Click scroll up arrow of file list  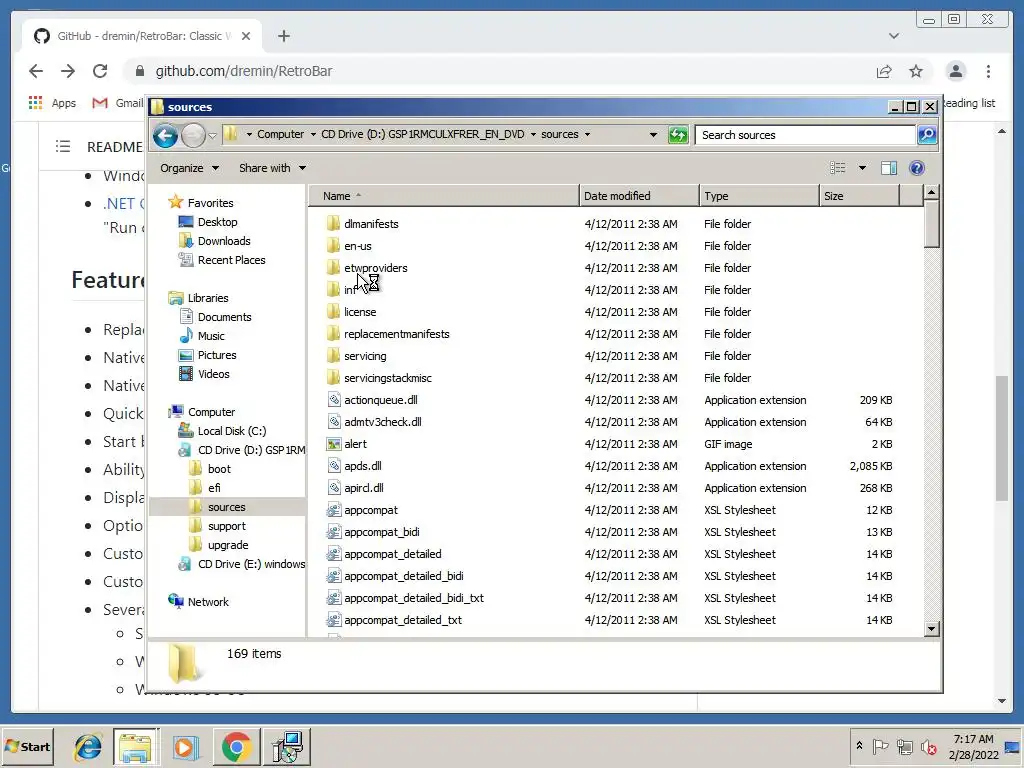click(932, 192)
